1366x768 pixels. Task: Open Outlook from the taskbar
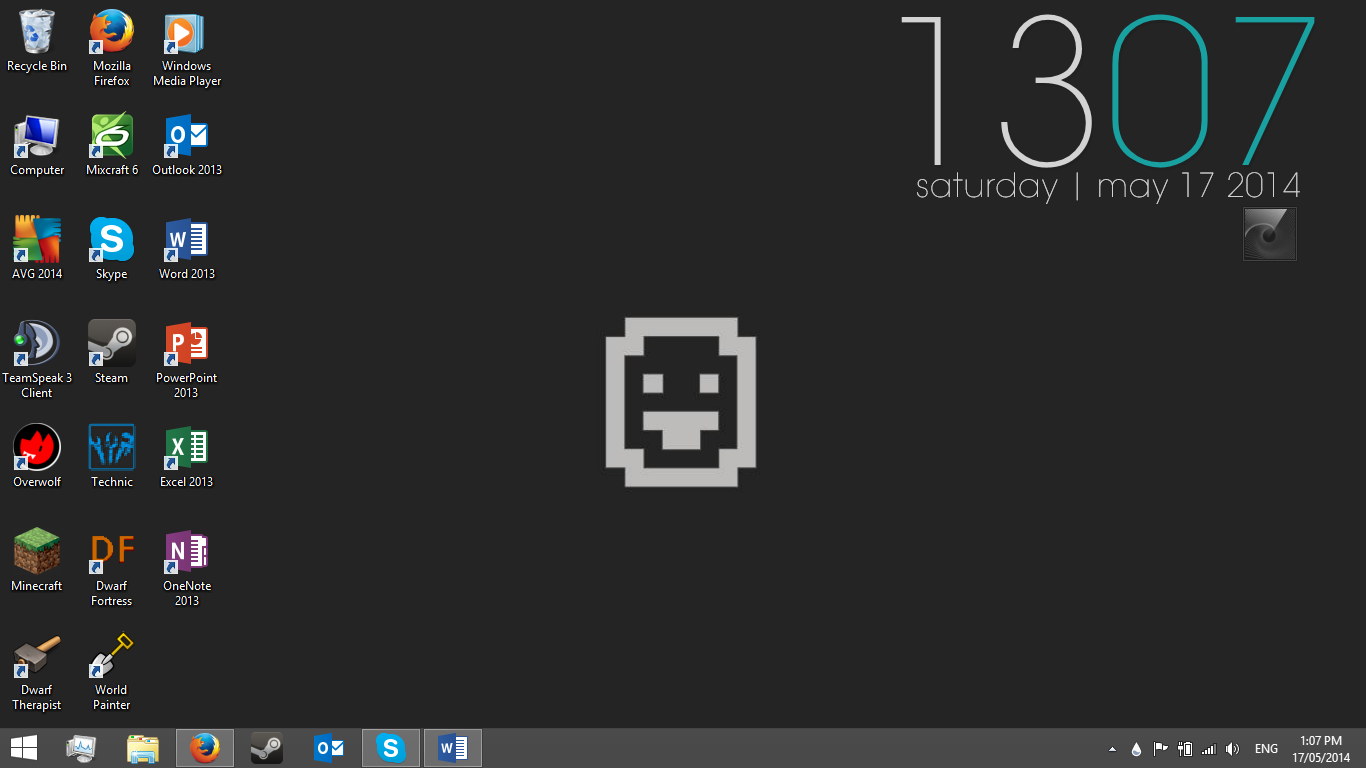click(329, 748)
